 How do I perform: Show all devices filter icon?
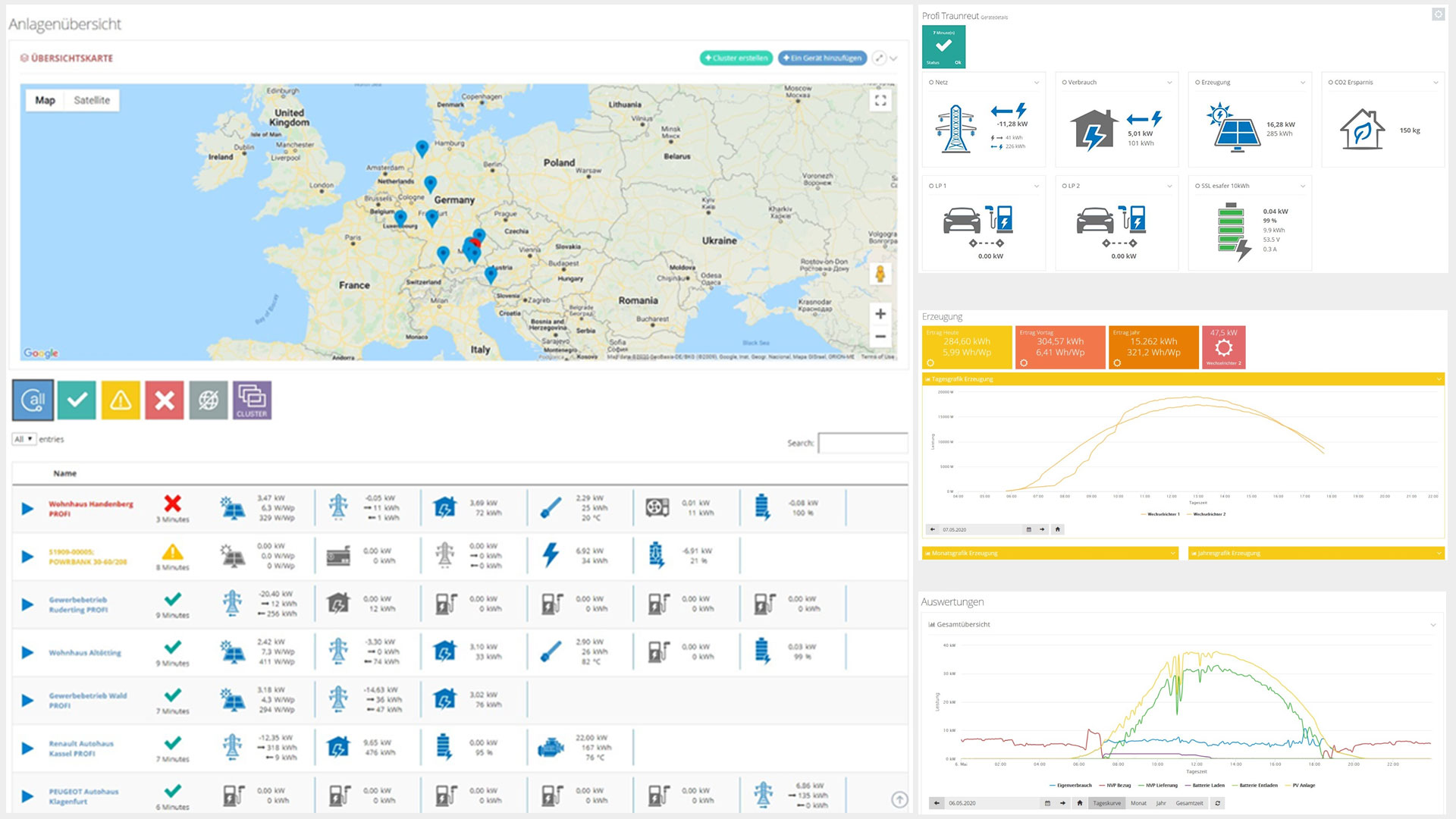click(33, 400)
